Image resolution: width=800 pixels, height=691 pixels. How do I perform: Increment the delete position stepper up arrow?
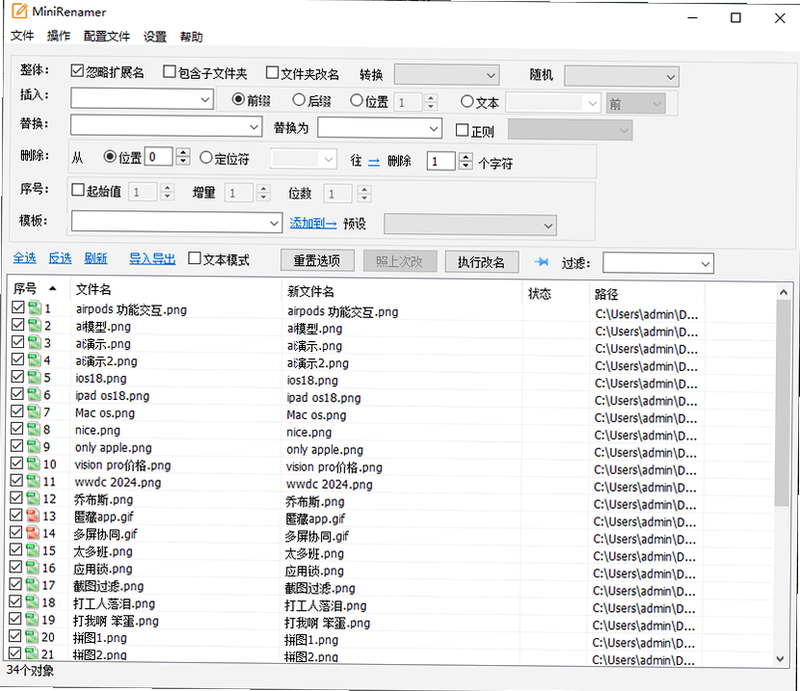(x=183, y=152)
